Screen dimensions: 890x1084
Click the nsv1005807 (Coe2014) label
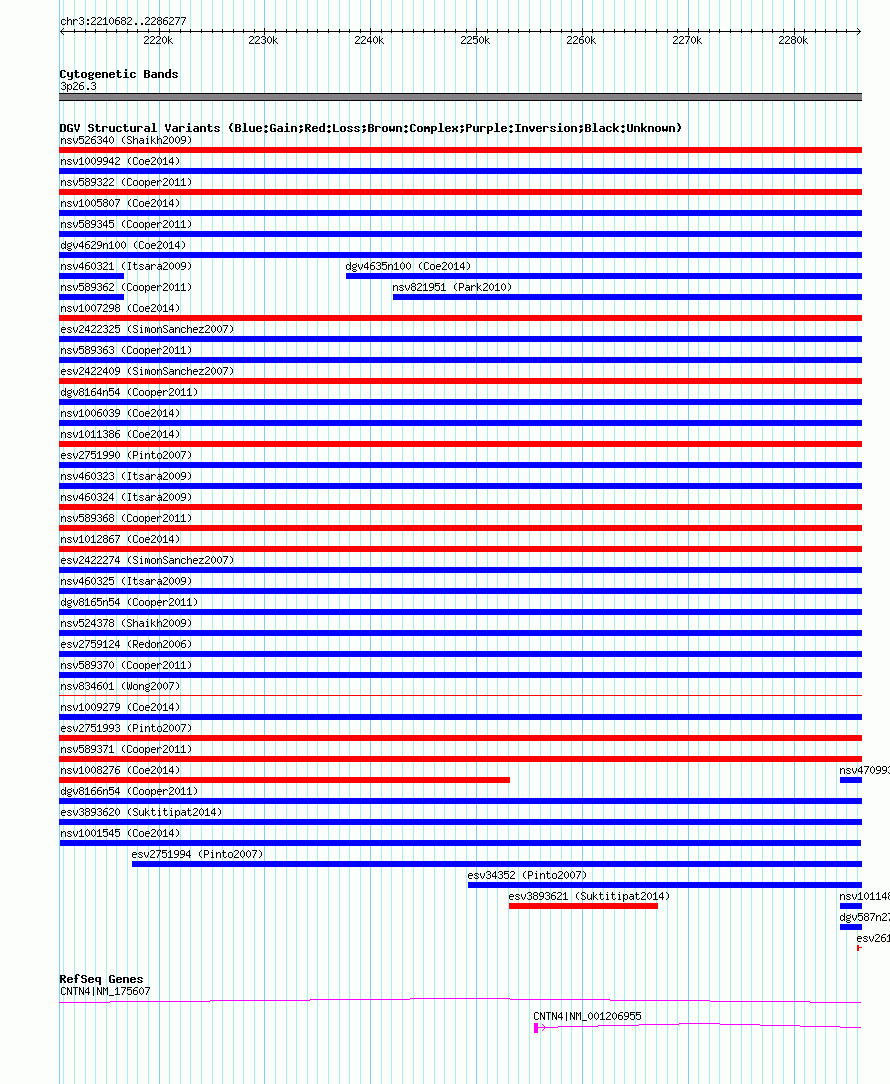pyautogui.click(x=120, y=203)
